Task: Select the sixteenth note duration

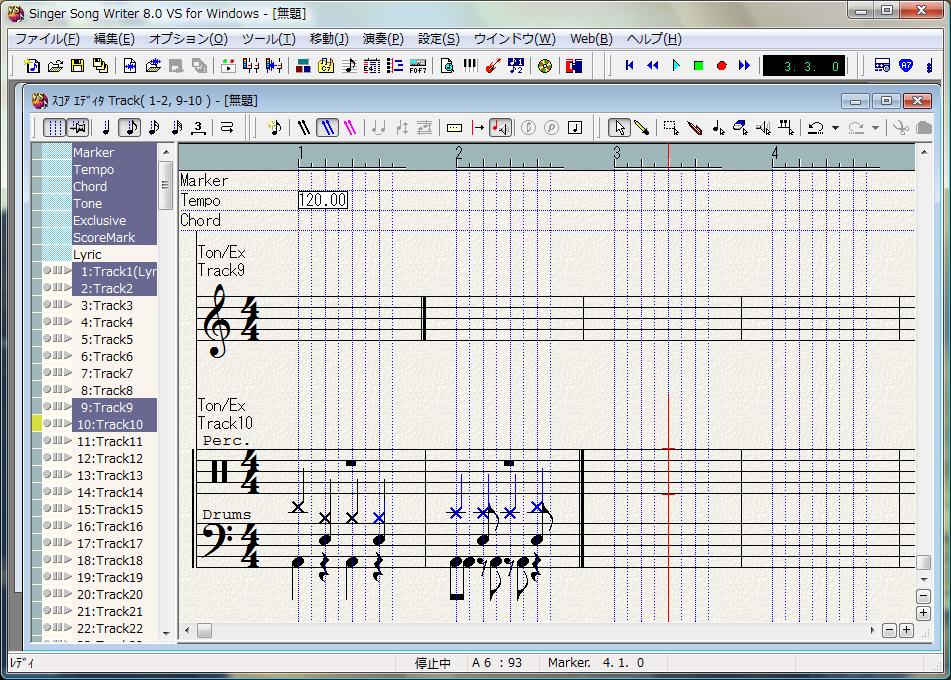Action: coord(154,127)
